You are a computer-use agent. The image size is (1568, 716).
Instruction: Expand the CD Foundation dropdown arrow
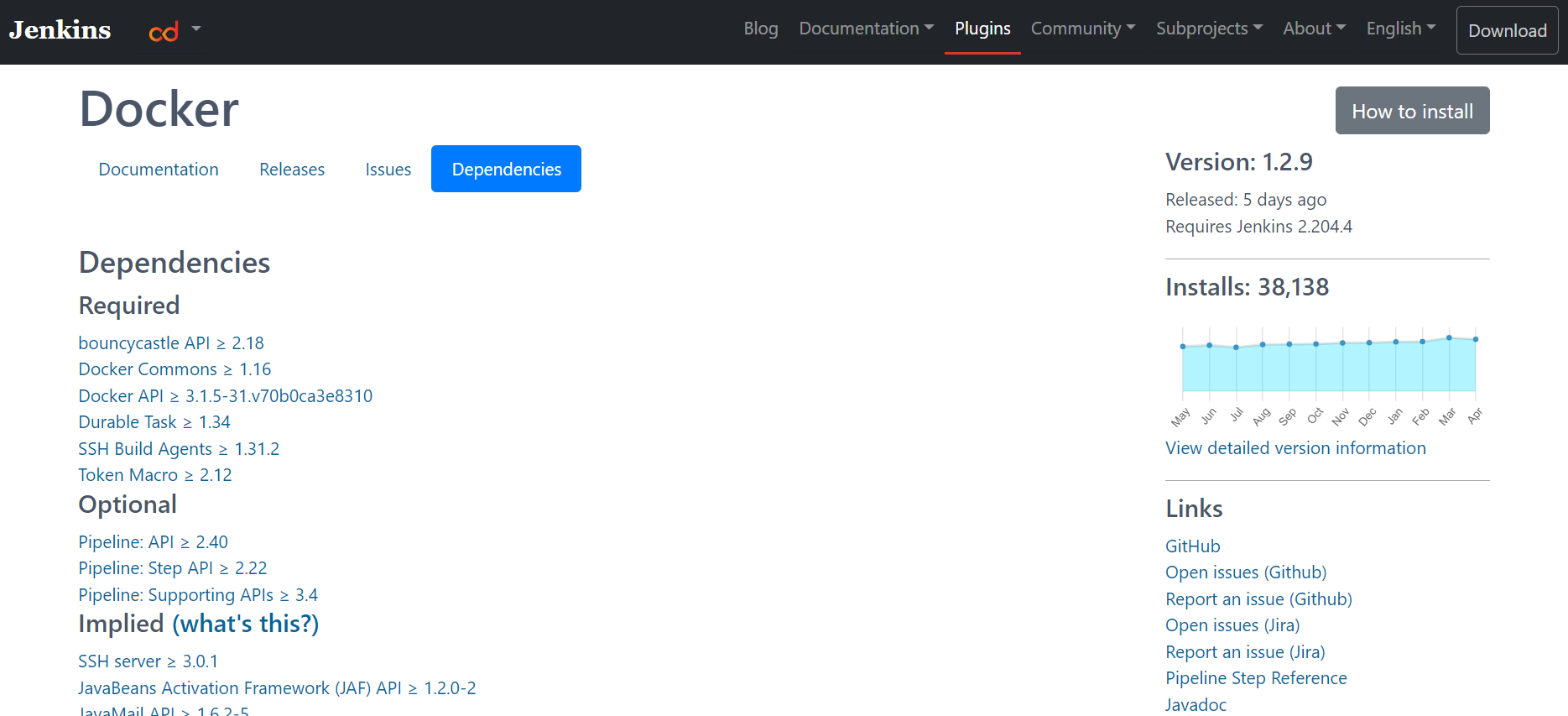196,29
